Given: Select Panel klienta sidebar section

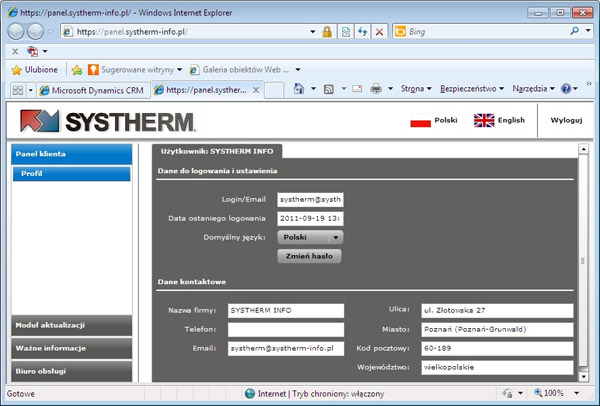Looking at the screenshot, I should [x=72, y=154].
